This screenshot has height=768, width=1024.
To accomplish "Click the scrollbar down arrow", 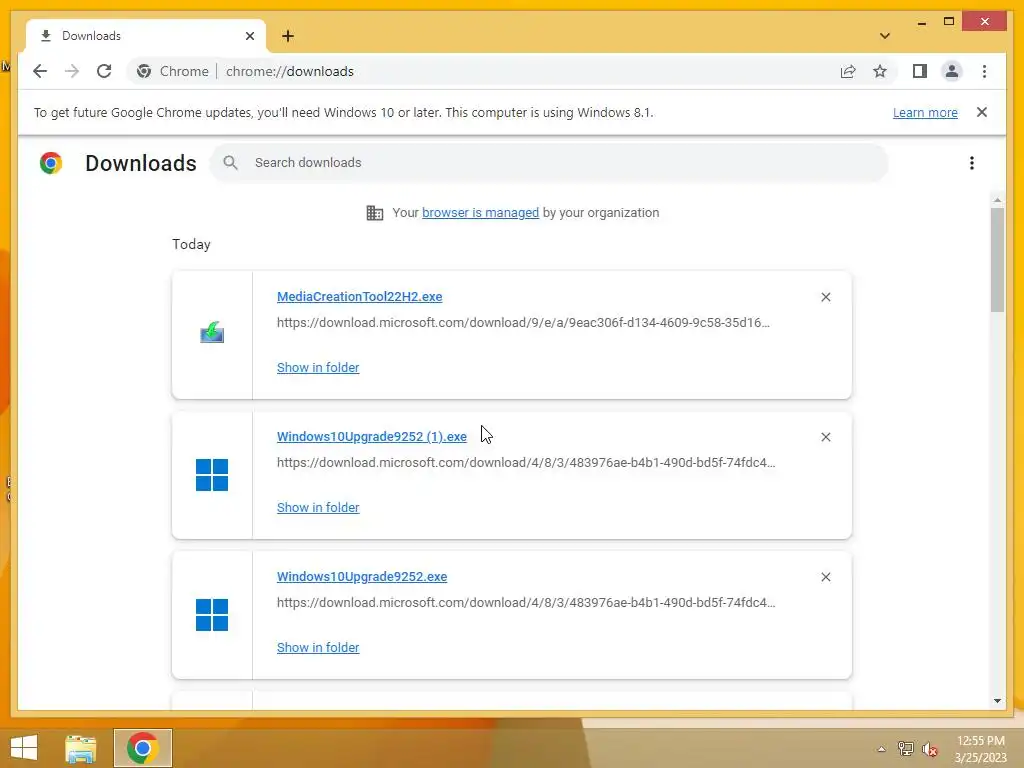I will click(997, 701).
